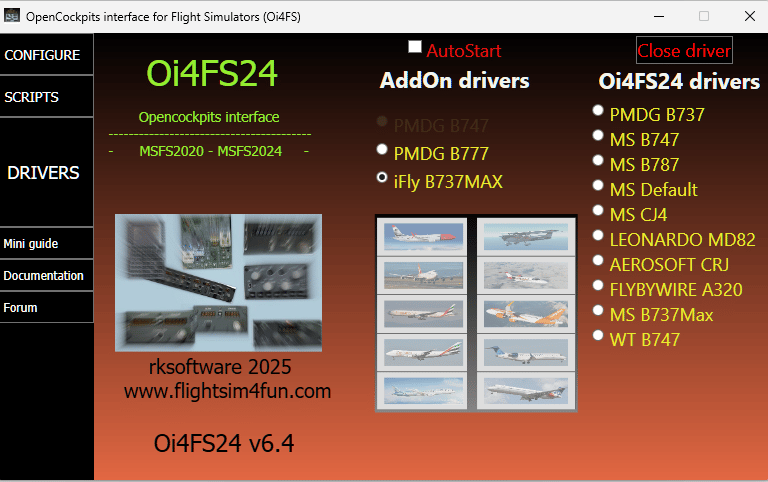This screenshot has width=768, height=482.
Task: Select the PMDG B777 addon driver
Action: pos(382,149)
